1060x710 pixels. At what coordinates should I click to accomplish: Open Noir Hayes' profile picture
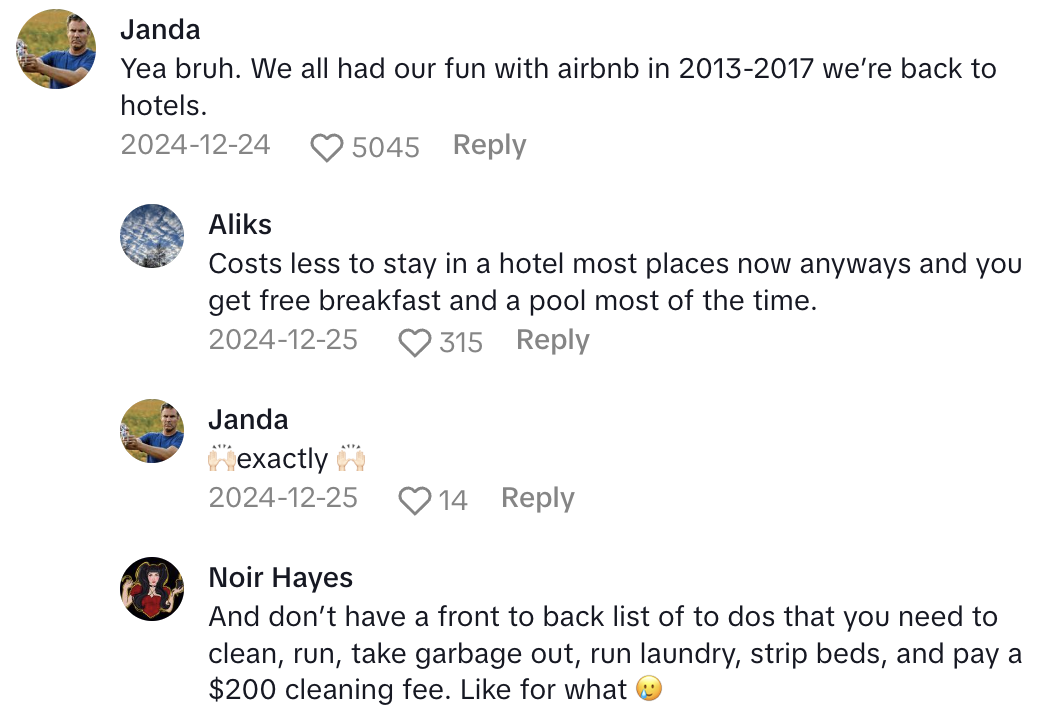152,589
